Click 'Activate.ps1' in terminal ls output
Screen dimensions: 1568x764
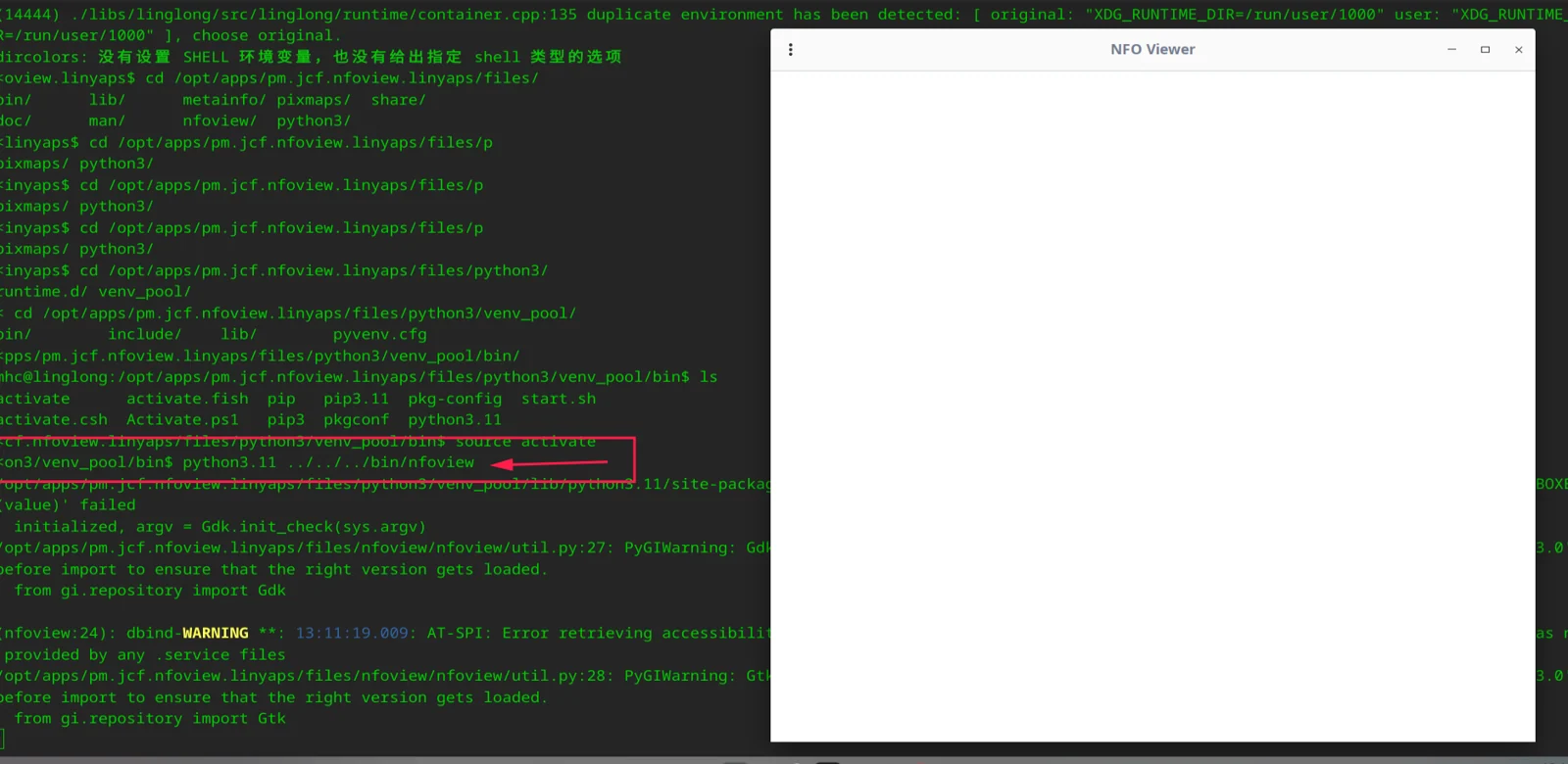click(182, 419)
